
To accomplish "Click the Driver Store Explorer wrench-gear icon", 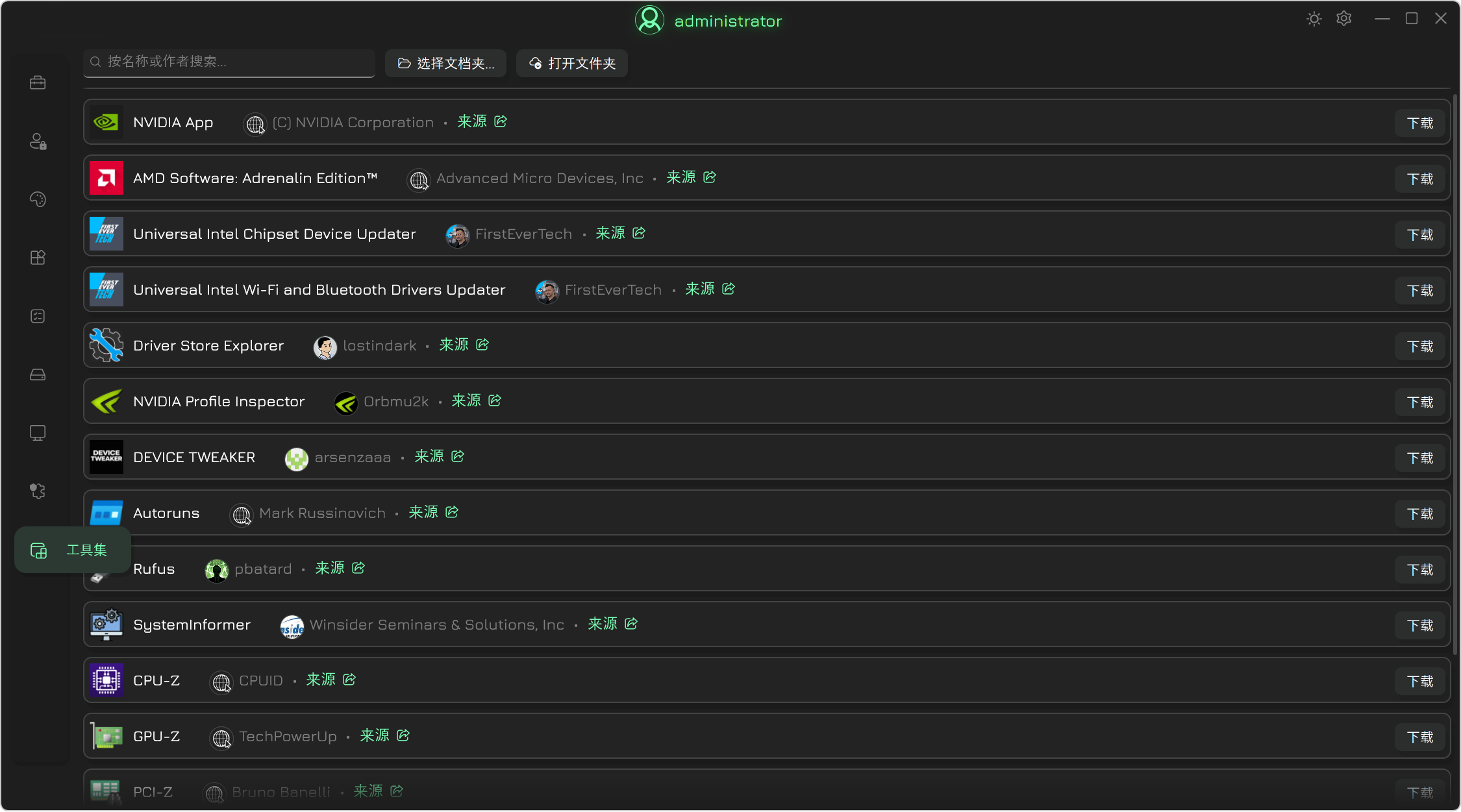I will coord(106,345).
